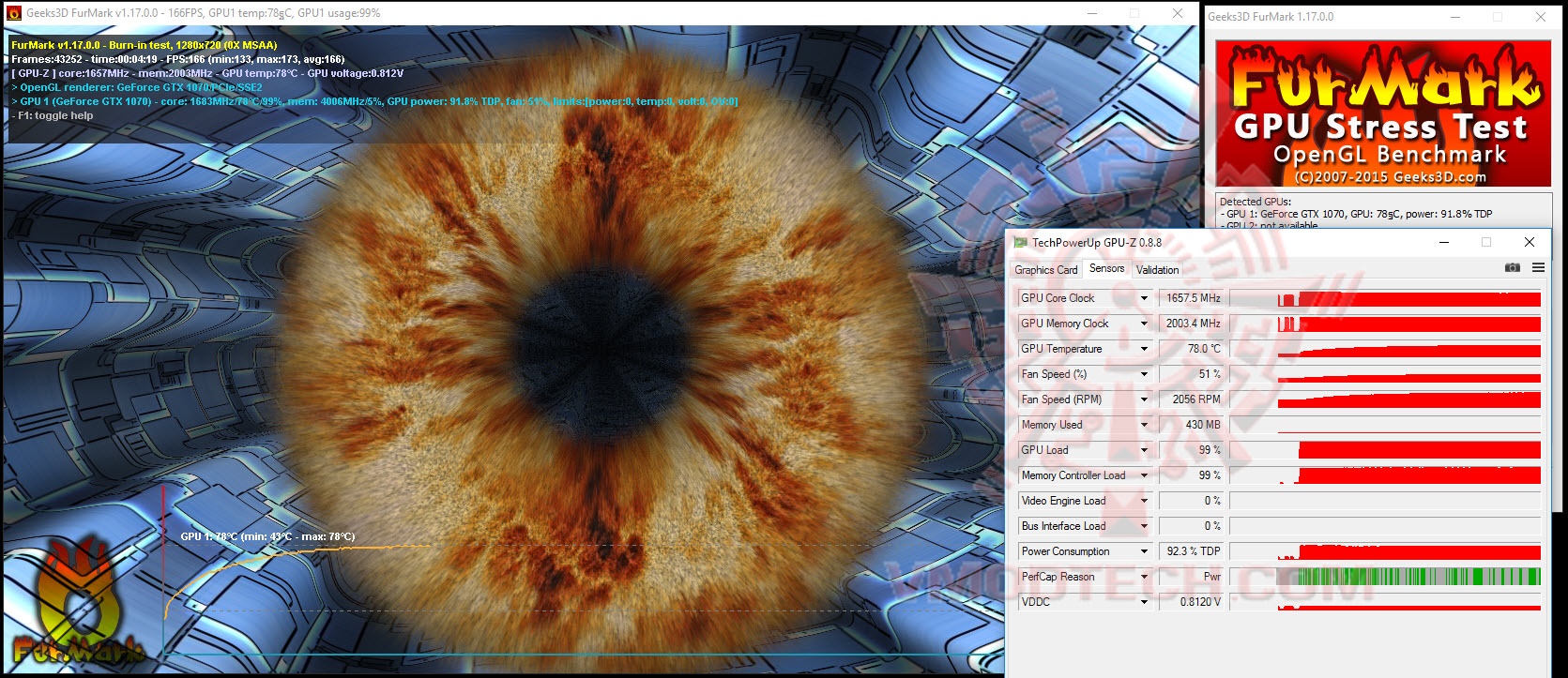
Task: Click the GPU Temperature history graph in GPU-Z
Action: (1385, 349)
